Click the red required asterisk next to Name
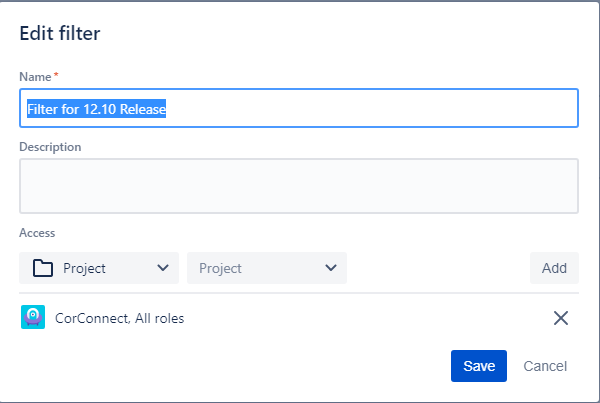The image size is (600, 403). [56, 75]
